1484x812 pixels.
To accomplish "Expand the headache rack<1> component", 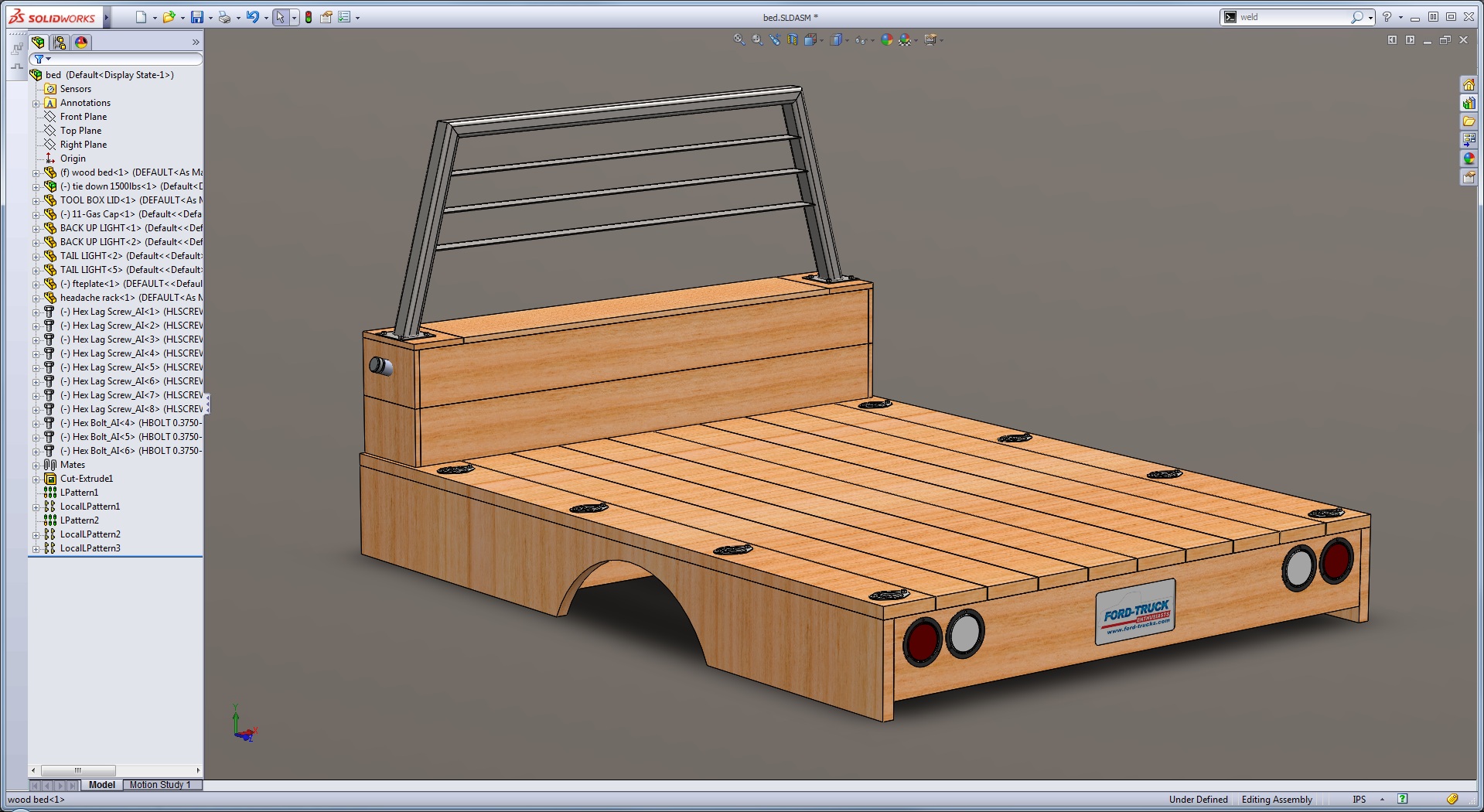I will pyautogui.click(x=36, y=298).
